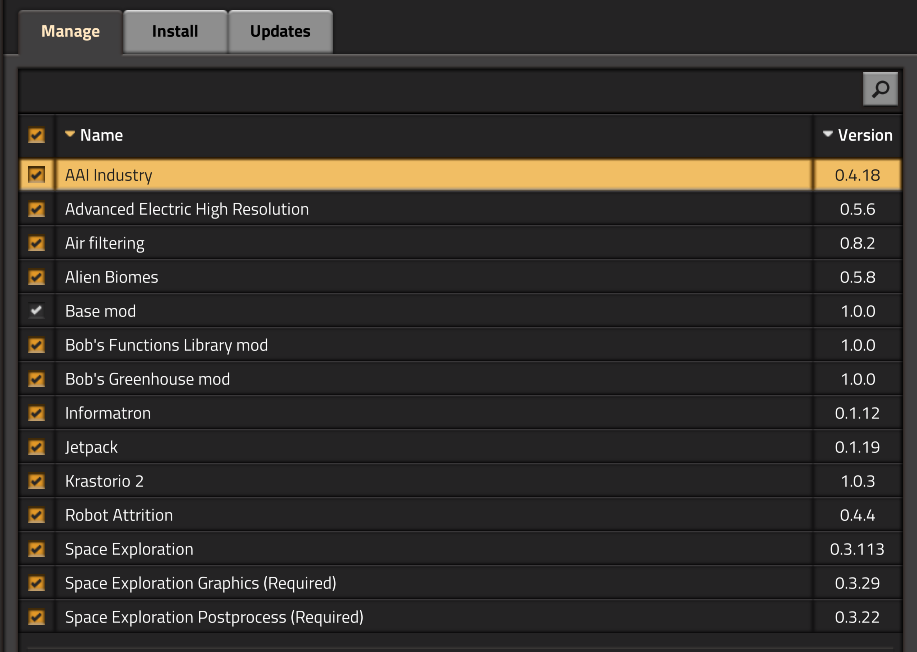Click the Base mod checkmark

click(37, 311)
